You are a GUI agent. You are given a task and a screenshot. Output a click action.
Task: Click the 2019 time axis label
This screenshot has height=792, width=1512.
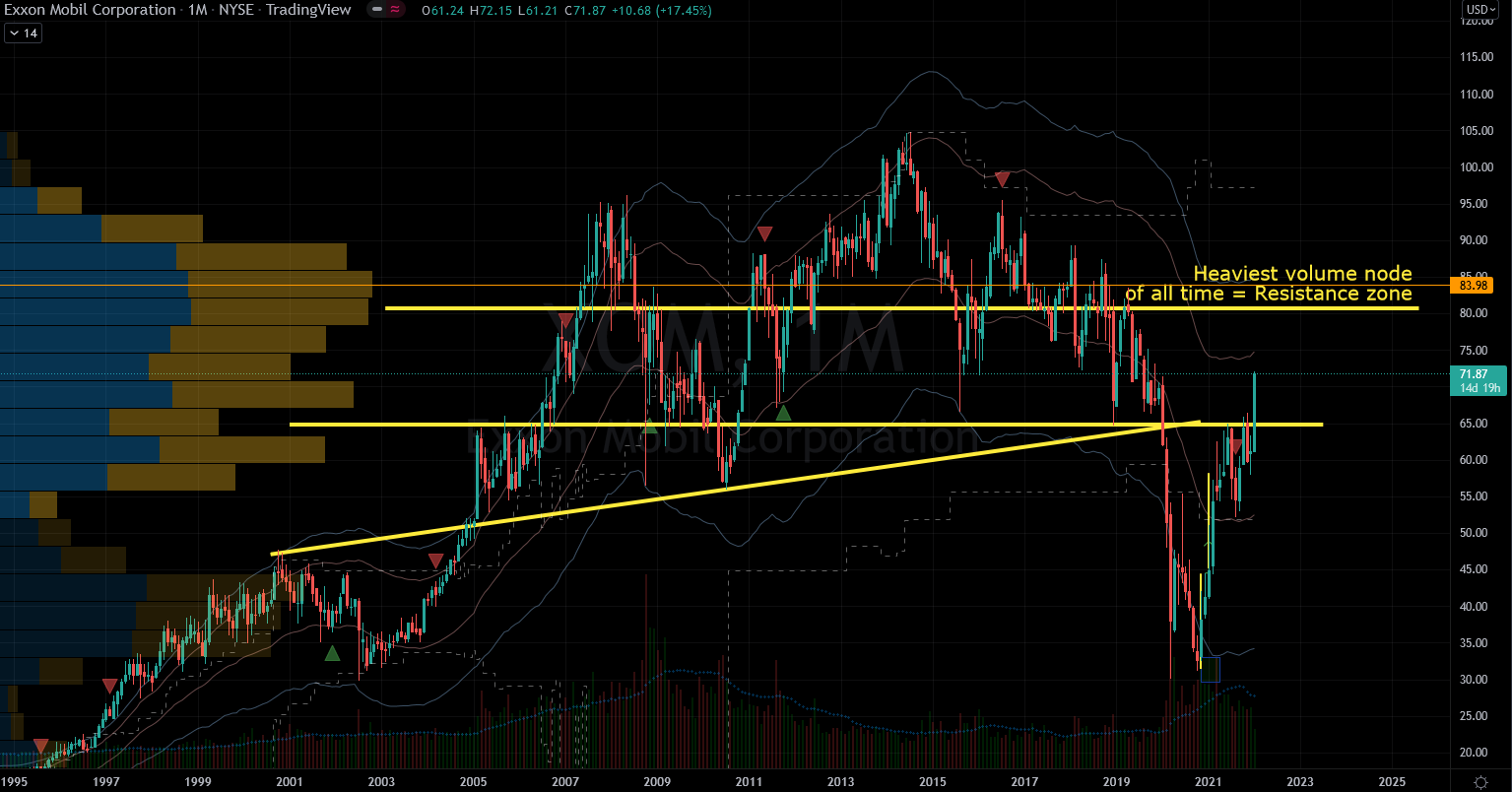click(1116, 781)
